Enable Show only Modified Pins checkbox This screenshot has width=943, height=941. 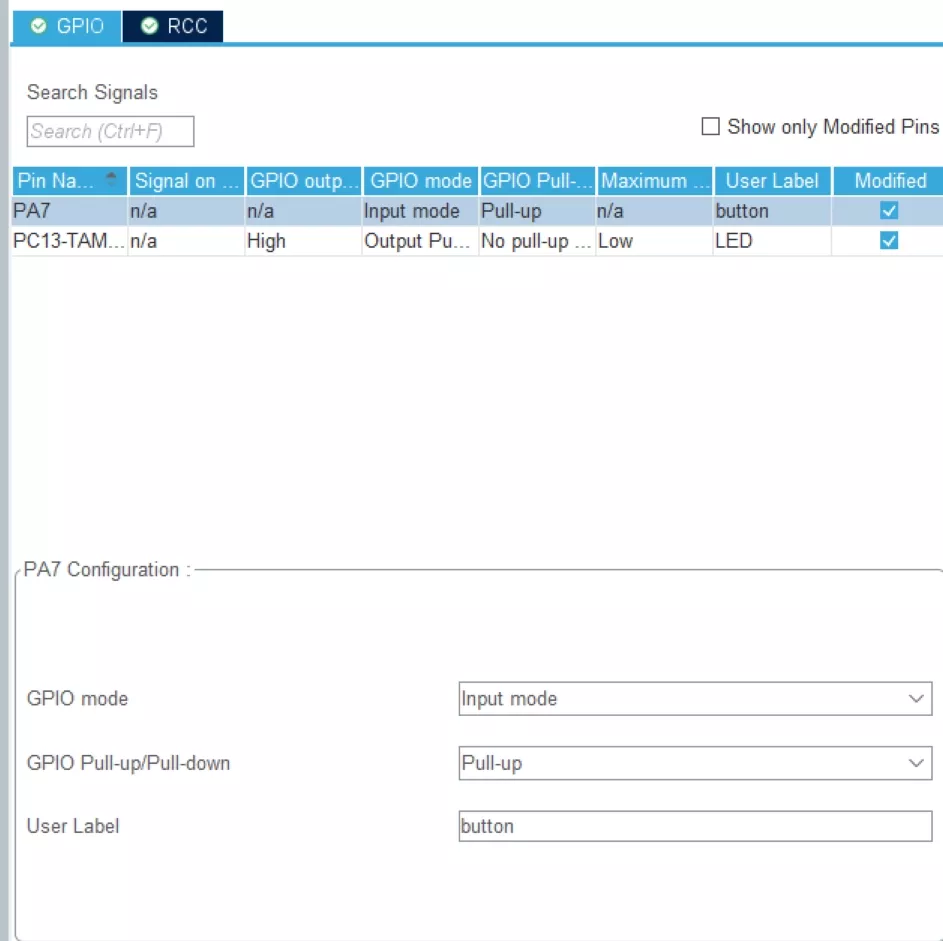(x=710, y=127)
